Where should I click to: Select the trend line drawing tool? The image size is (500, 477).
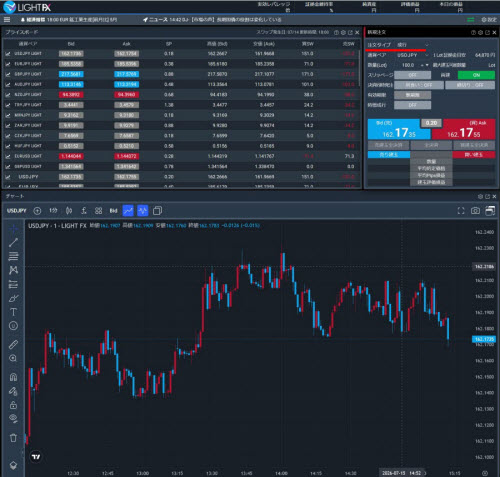point(13,242)
